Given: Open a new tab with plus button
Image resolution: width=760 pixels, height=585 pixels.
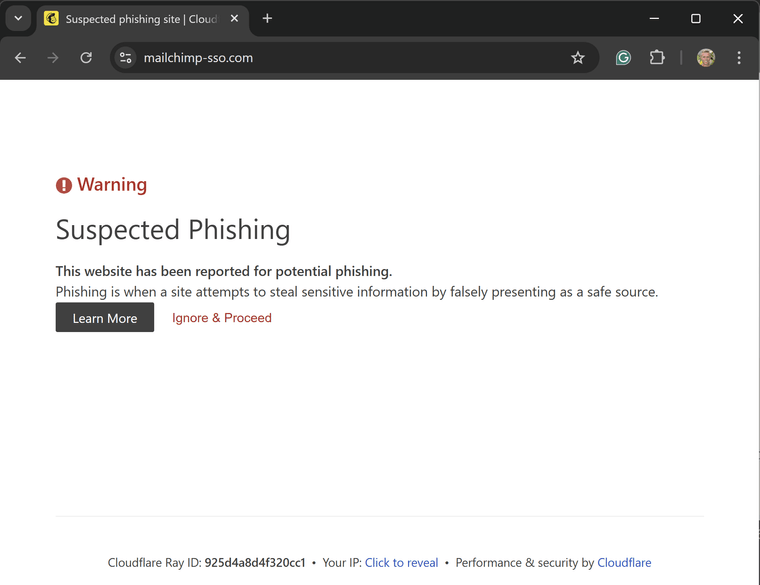Looking at the screenshot, I should click(x=267, y=18).
